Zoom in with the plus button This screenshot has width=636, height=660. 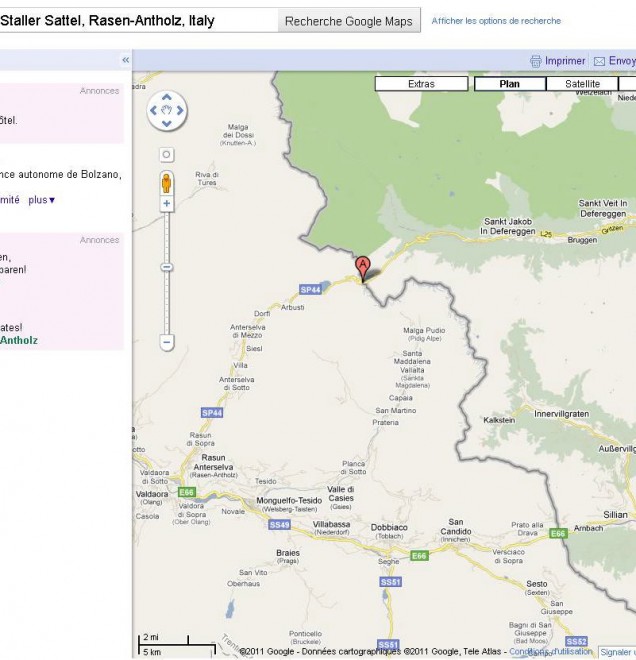tap(167, 204)
